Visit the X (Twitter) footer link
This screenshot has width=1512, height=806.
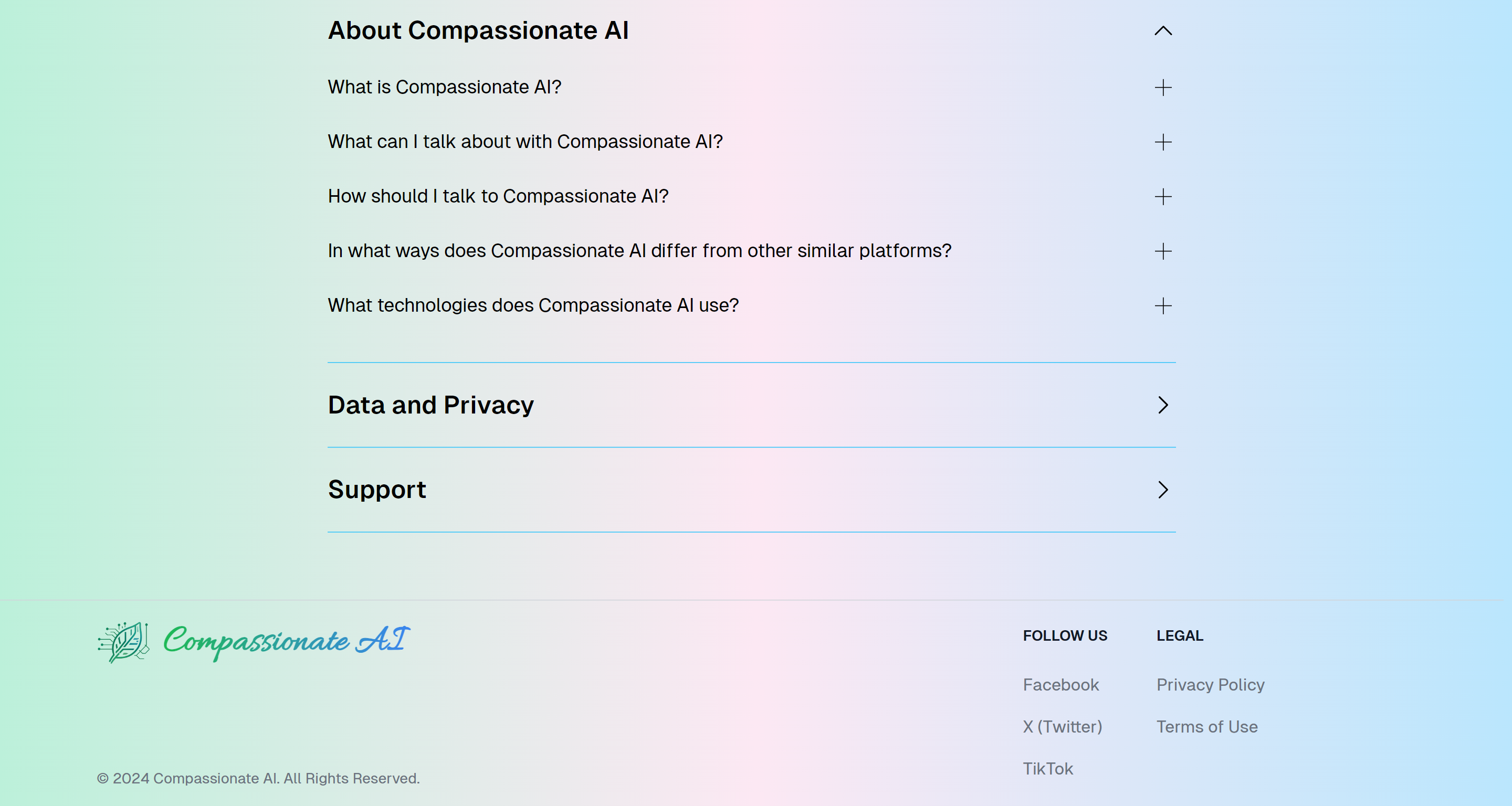[x=1063, y=727]
